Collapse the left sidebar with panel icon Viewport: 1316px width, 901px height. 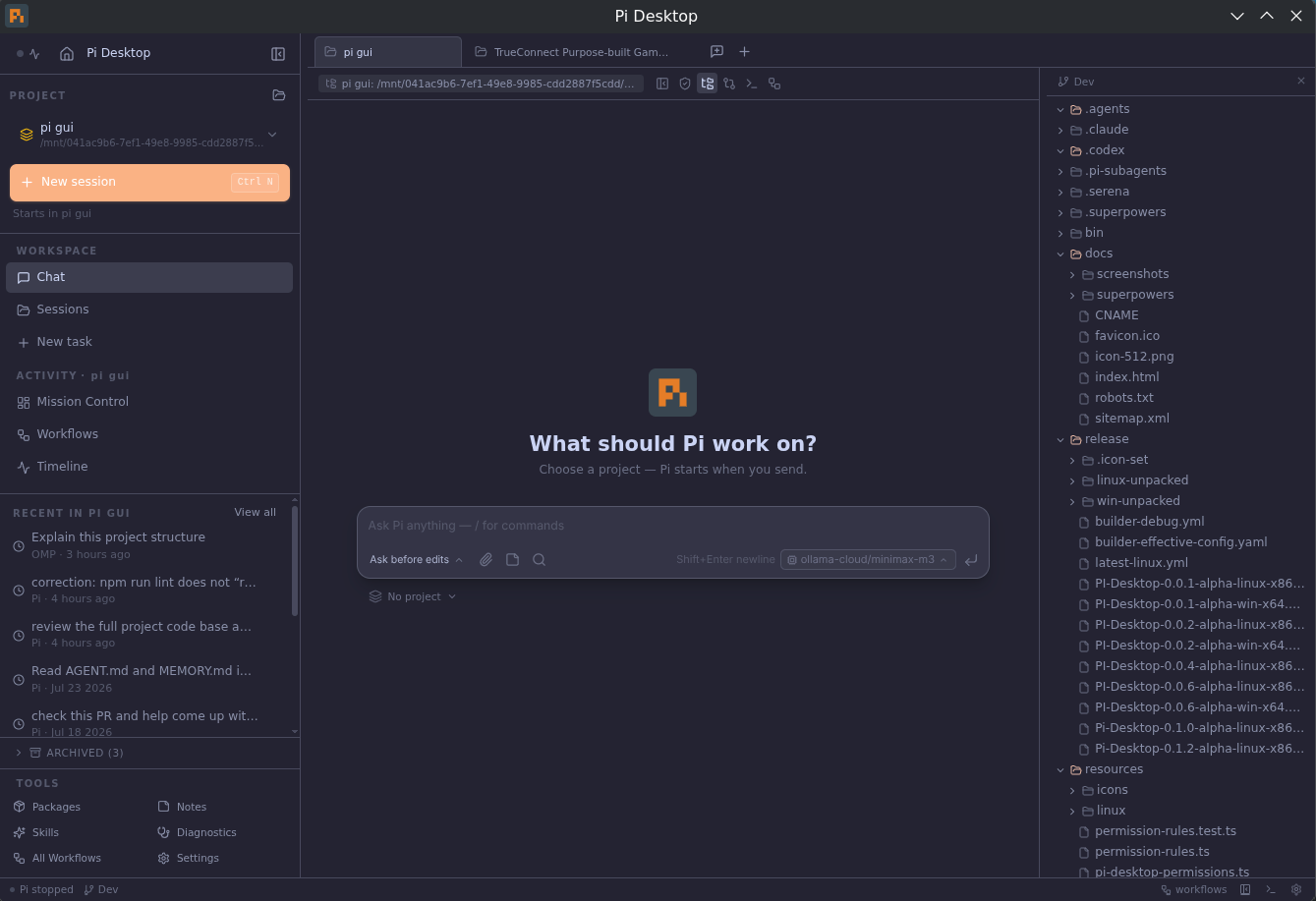[x=278, y=54]
